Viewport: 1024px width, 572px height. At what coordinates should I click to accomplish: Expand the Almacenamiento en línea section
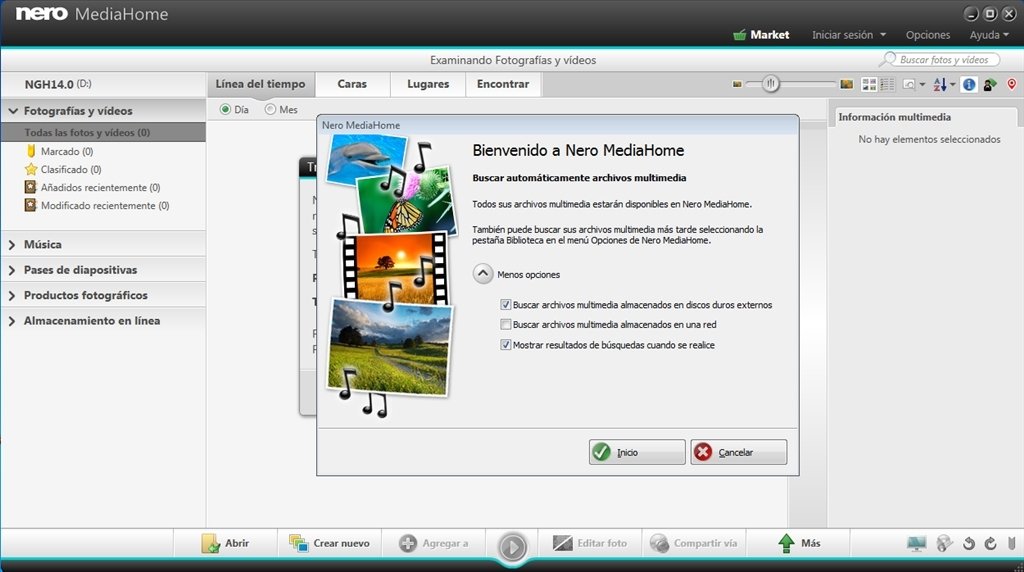point(12,321)
